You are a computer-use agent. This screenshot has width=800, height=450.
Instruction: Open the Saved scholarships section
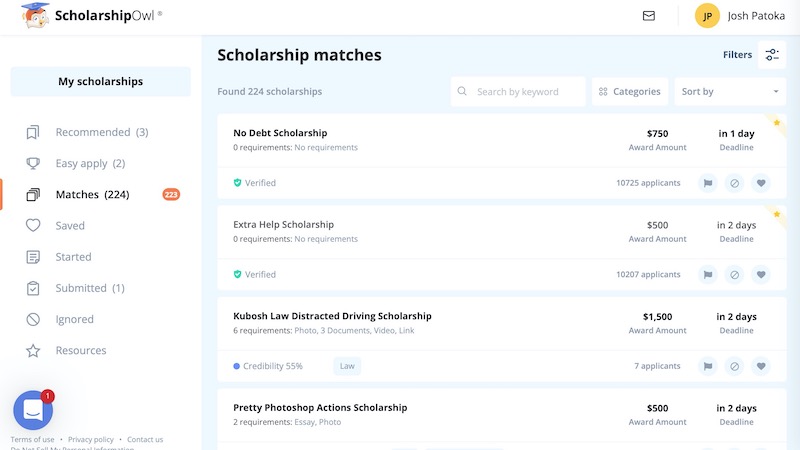point(70,226)
